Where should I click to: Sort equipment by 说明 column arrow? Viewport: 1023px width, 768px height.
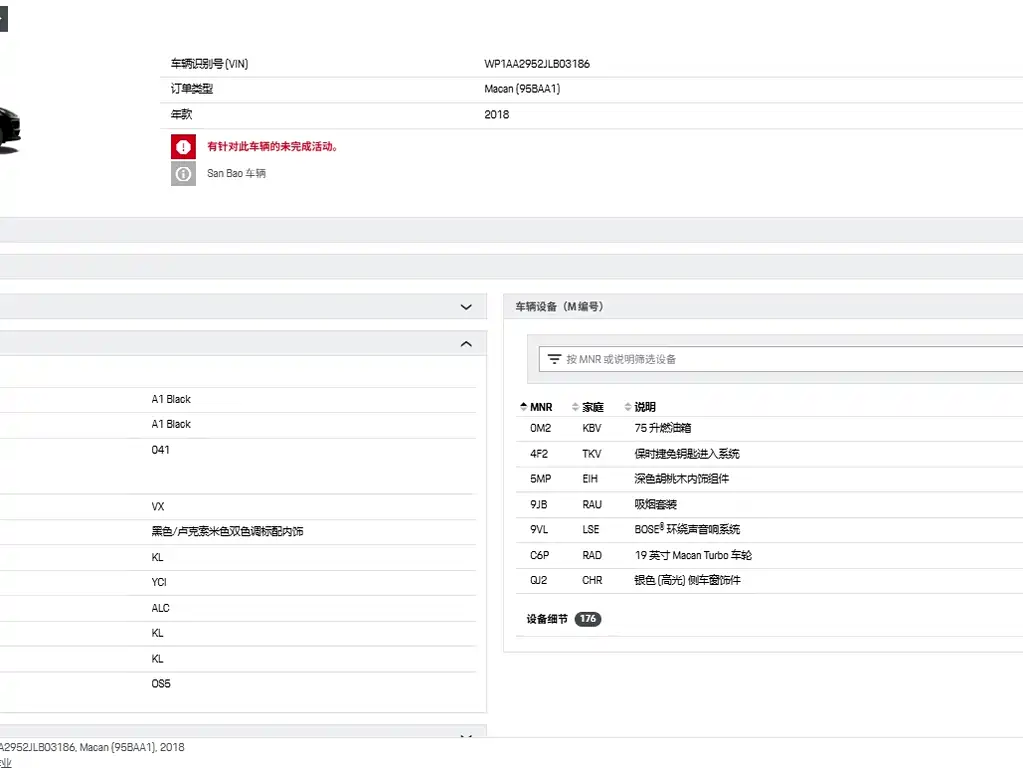pos(628,407)
